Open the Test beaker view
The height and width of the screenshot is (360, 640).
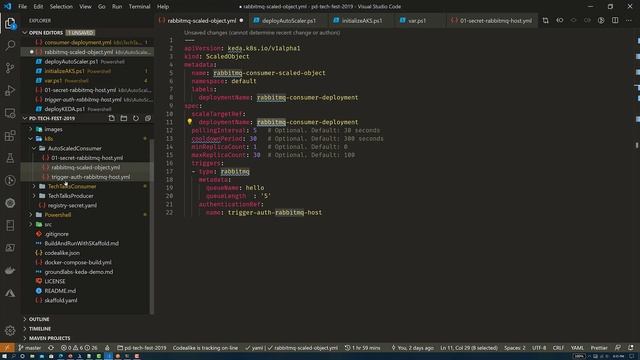pyautogui.click(x=10, y=158)
